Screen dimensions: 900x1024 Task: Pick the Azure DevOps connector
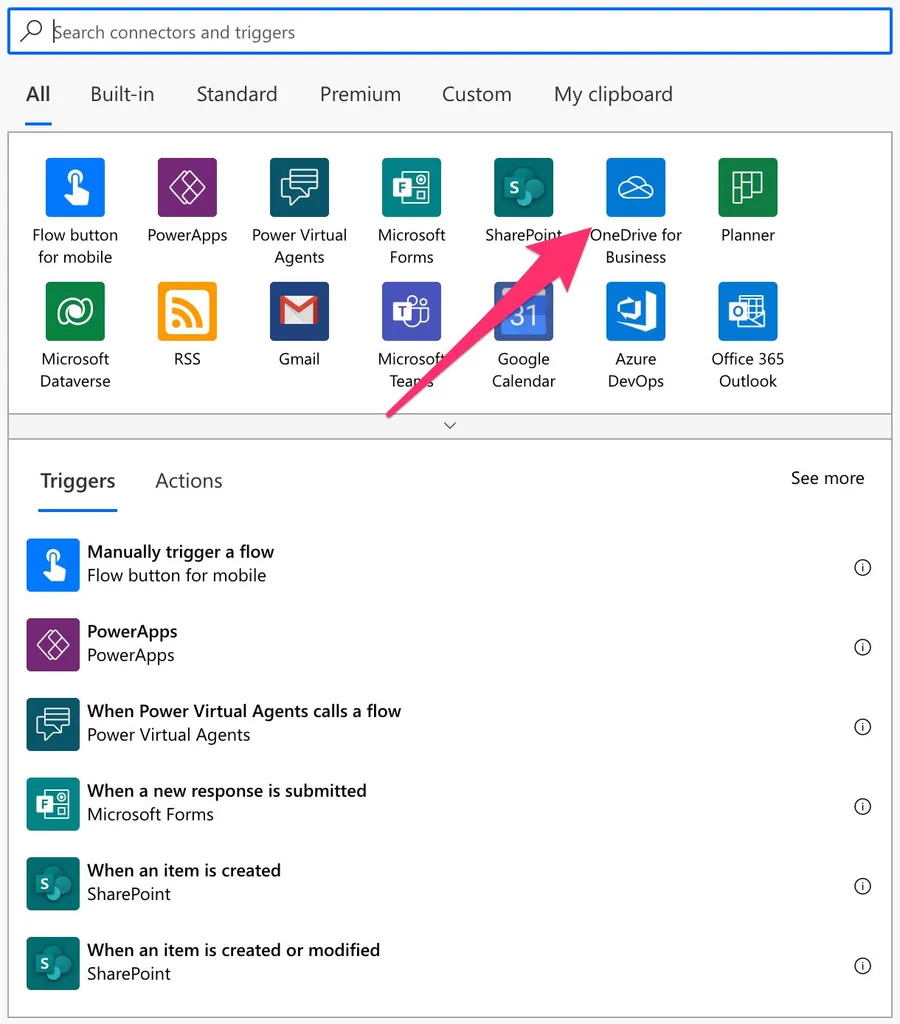point(635,312)
